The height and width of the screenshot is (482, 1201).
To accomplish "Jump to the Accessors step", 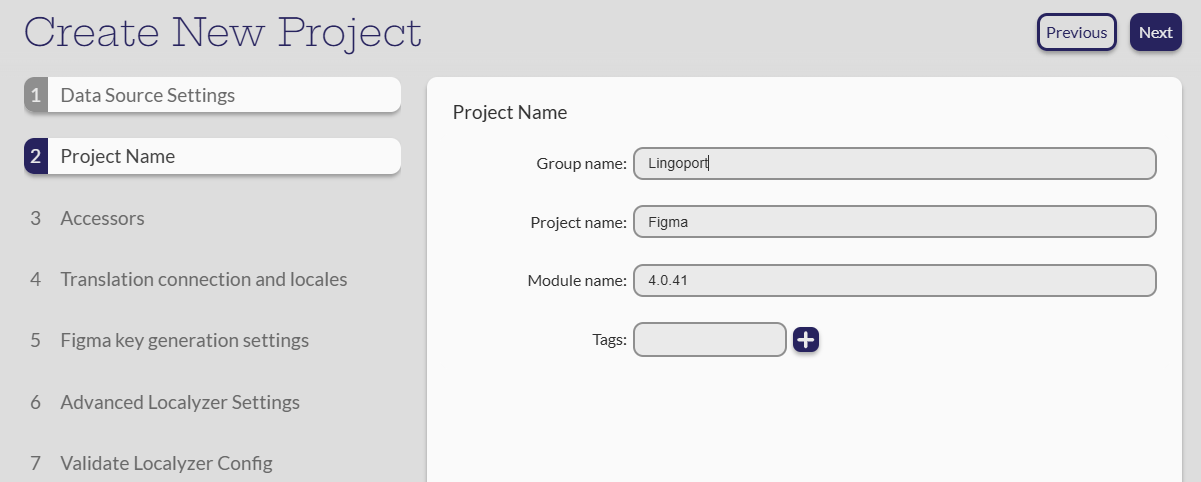I will pos(102,218).
